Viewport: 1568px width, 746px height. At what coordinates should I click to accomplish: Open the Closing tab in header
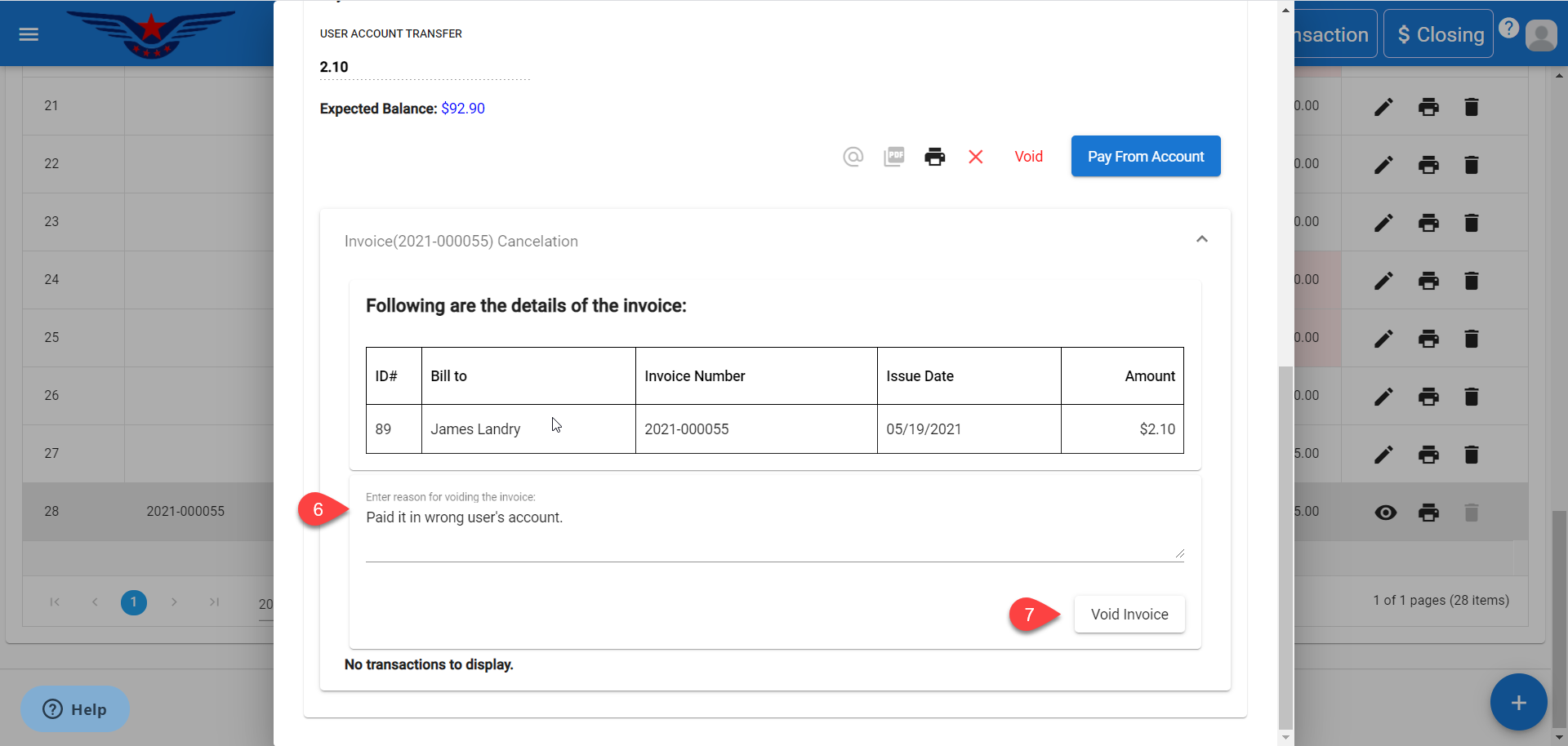[1438, 34]
